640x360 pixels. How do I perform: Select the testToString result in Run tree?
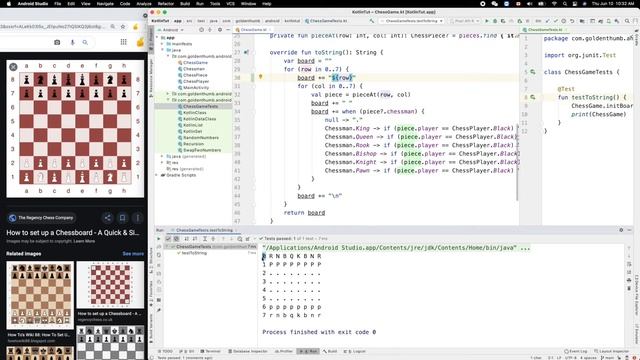193,253
